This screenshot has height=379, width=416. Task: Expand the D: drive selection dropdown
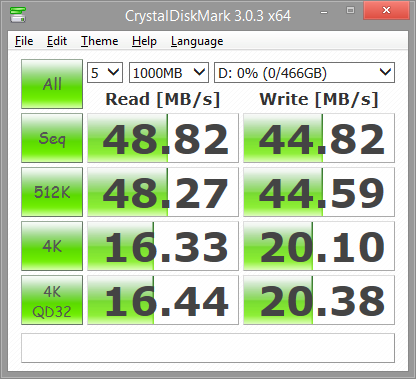coord(304,73)
